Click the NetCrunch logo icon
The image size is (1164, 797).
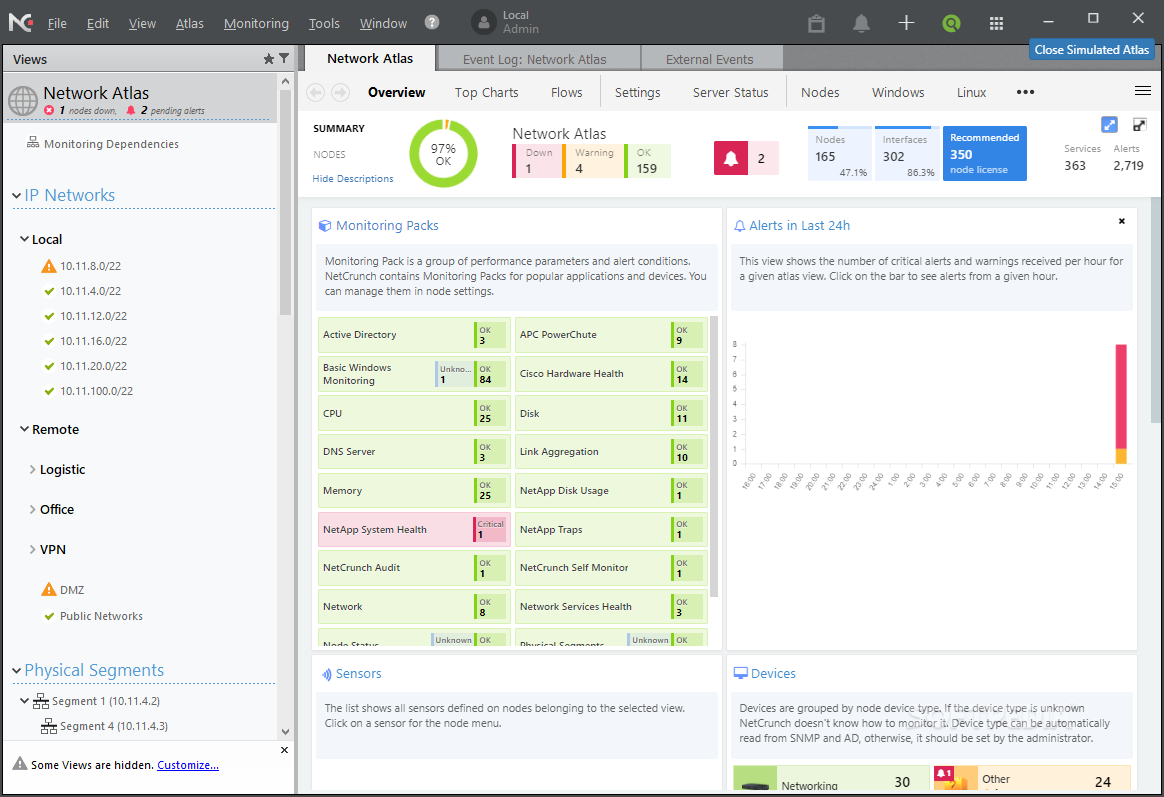20,22
